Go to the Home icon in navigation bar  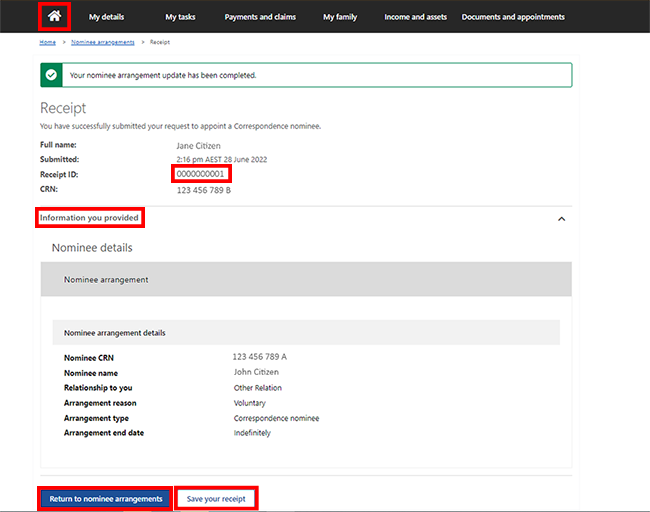point(54,16)
